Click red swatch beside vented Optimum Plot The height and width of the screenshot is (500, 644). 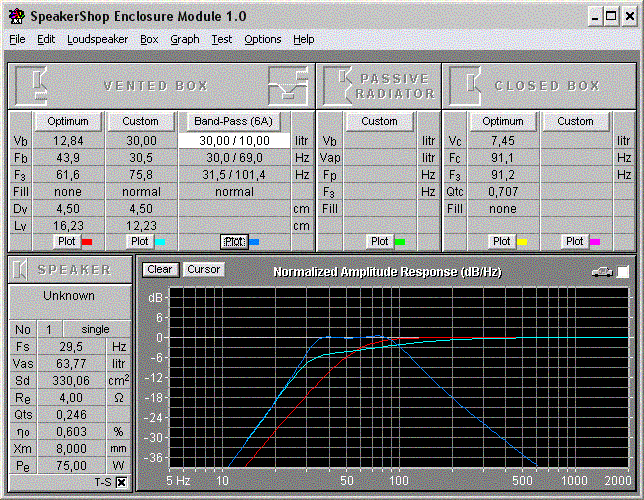click(x=87, y=242)
